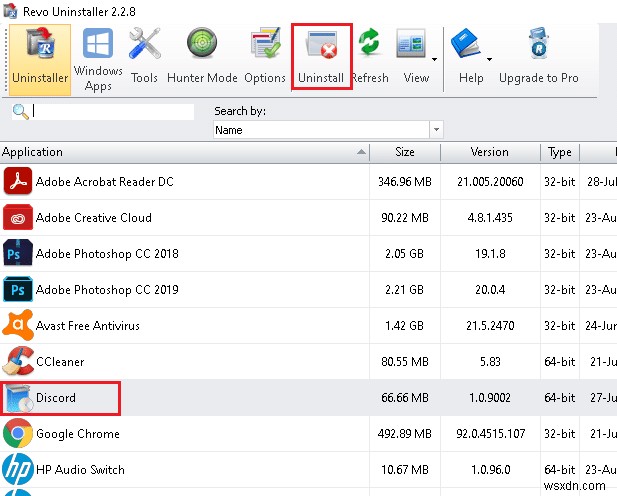Click the 10.67 MB size cell

405,470
